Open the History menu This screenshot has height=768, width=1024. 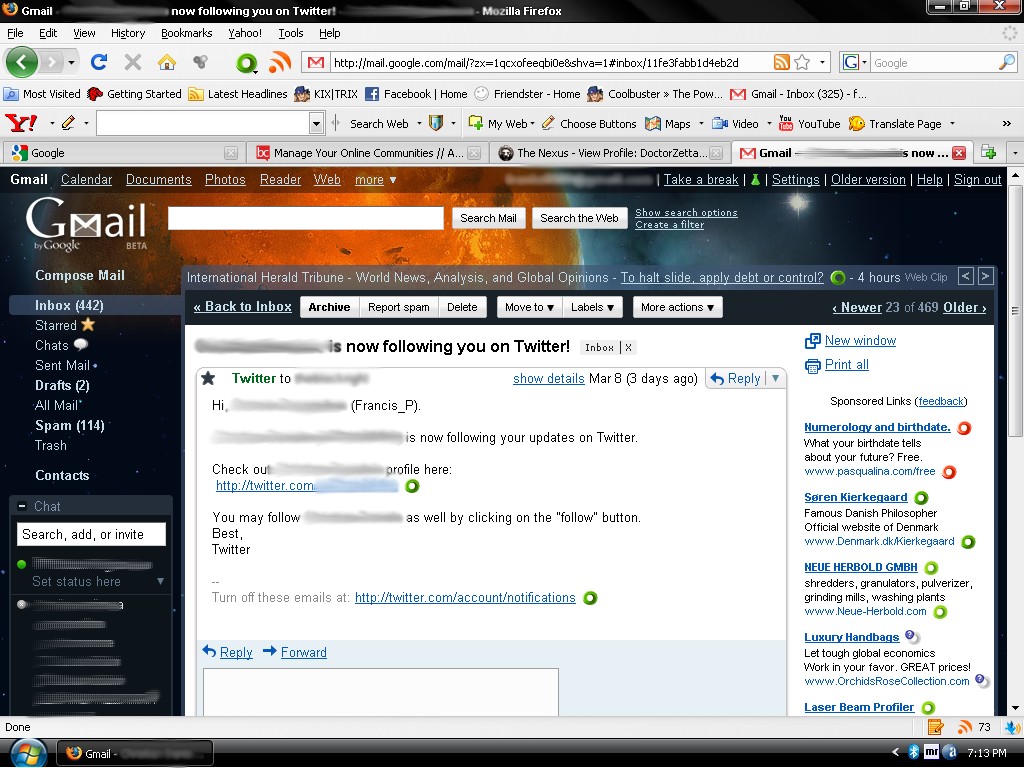(x=127, y=33)
